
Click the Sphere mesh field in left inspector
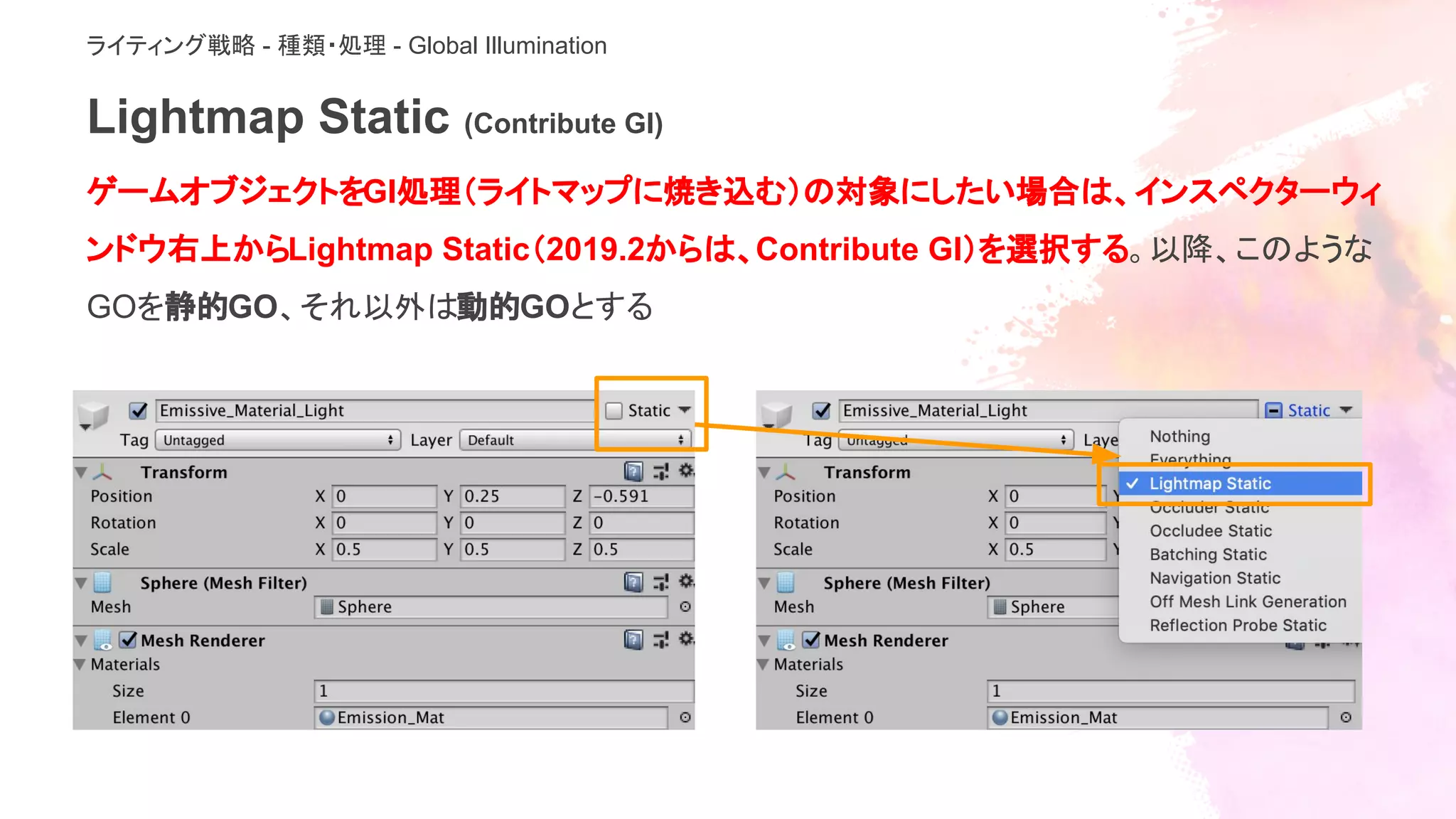tap(491, 606)
